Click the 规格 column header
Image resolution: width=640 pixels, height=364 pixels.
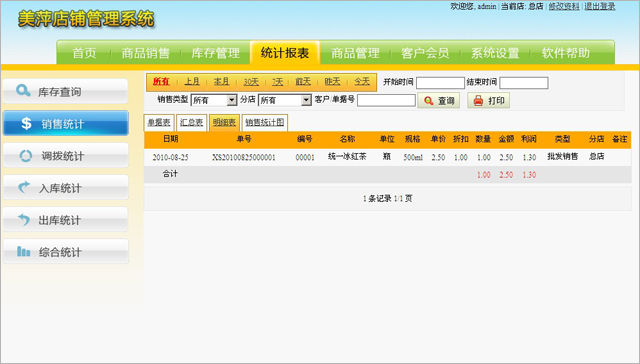coord(412,139)
